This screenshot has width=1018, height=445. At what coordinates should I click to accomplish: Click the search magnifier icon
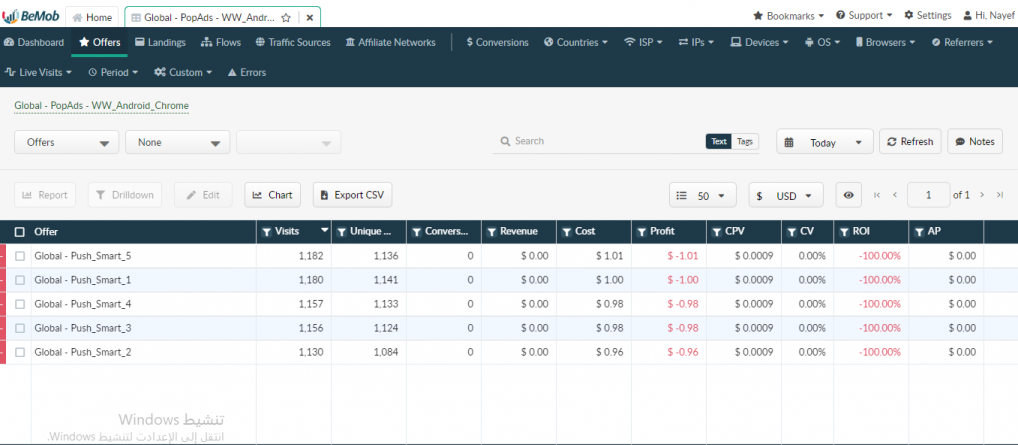pyautogui.click(x=505, y=142)
